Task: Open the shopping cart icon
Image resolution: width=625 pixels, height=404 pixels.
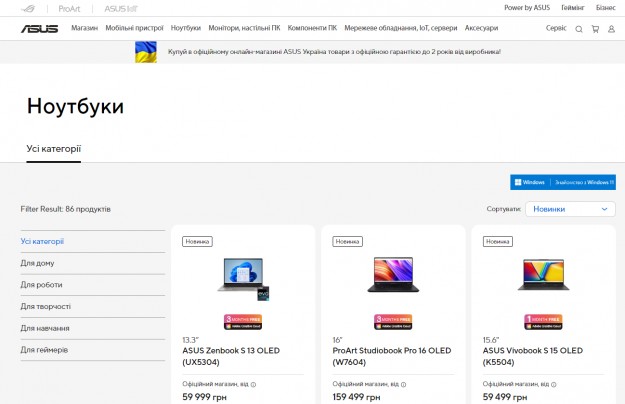Action: point(596,29)
